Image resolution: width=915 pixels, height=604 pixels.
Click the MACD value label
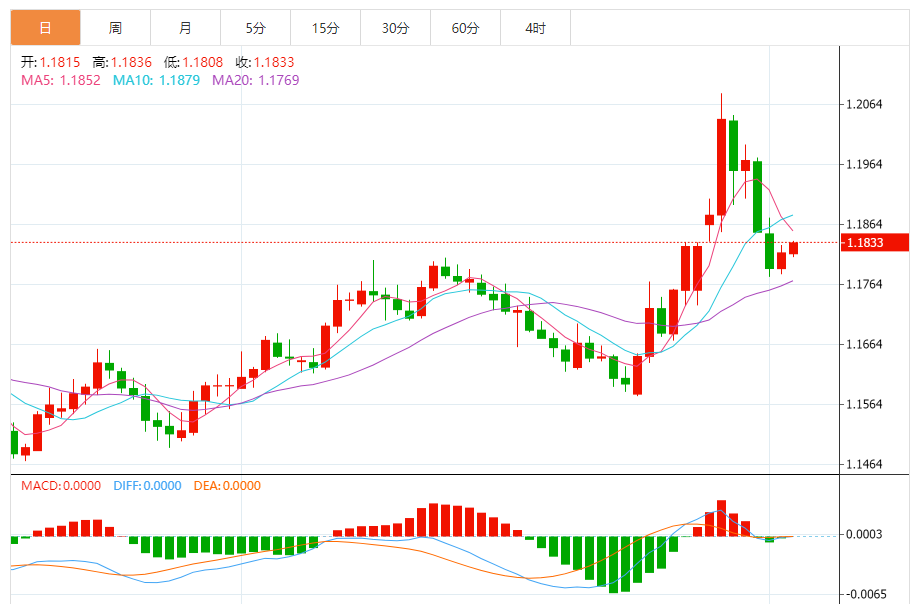pos(61,486)
